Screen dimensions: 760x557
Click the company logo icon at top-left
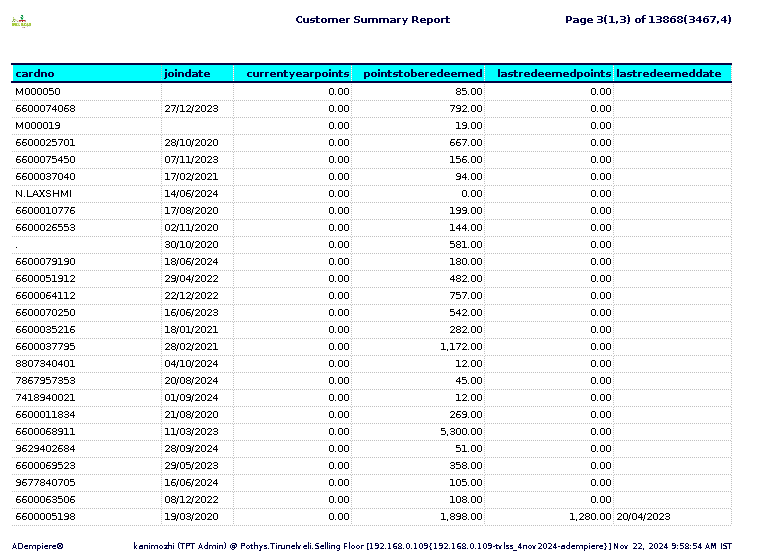coord(21,21)
